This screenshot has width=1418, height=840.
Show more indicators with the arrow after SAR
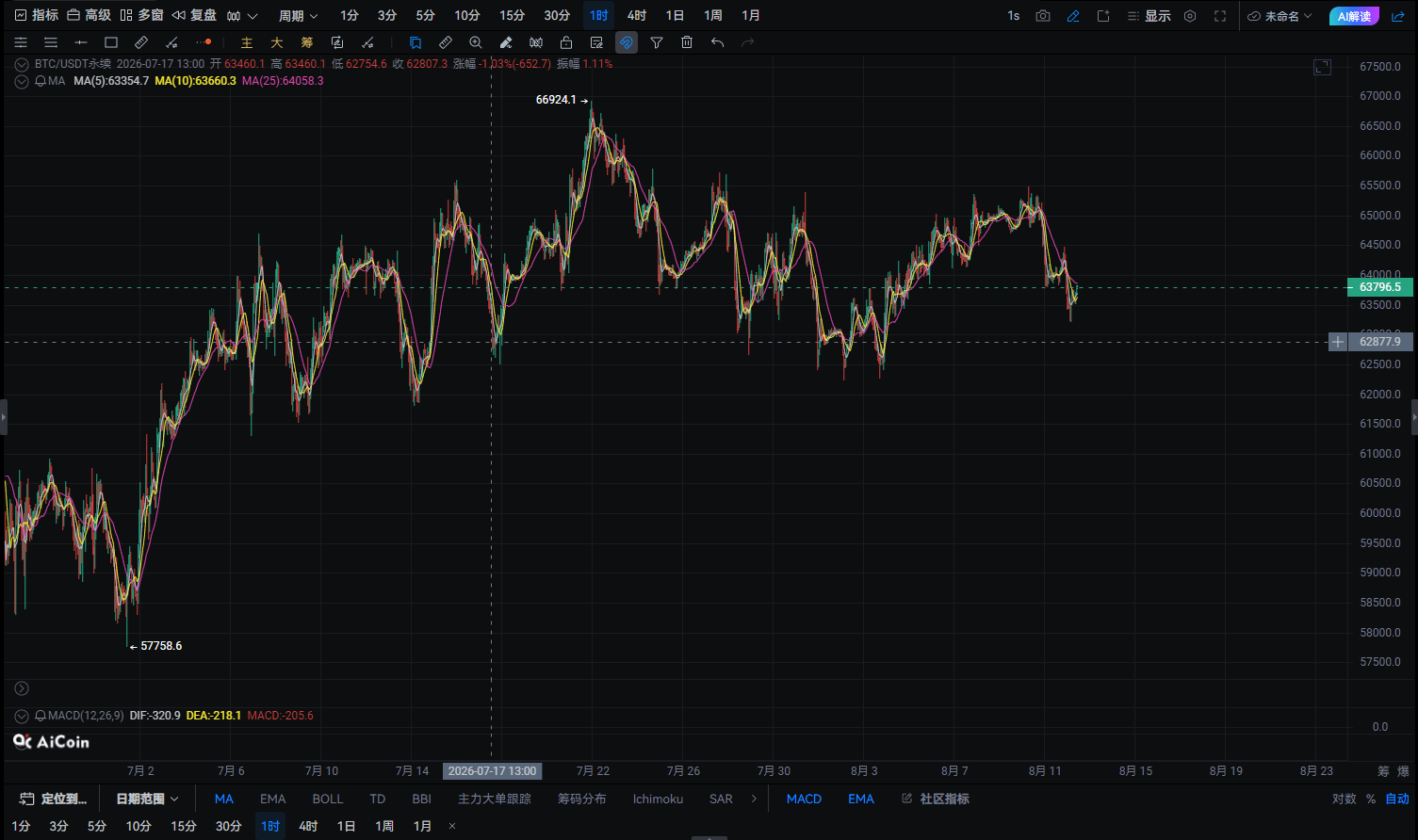point(754,799)
